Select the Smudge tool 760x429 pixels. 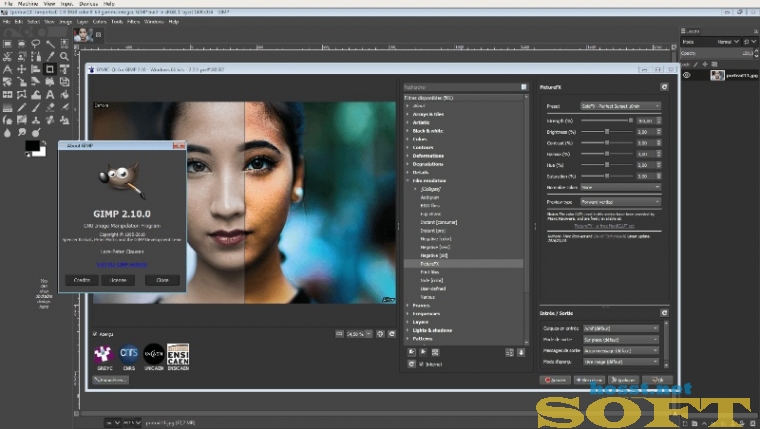click(22, 132)
